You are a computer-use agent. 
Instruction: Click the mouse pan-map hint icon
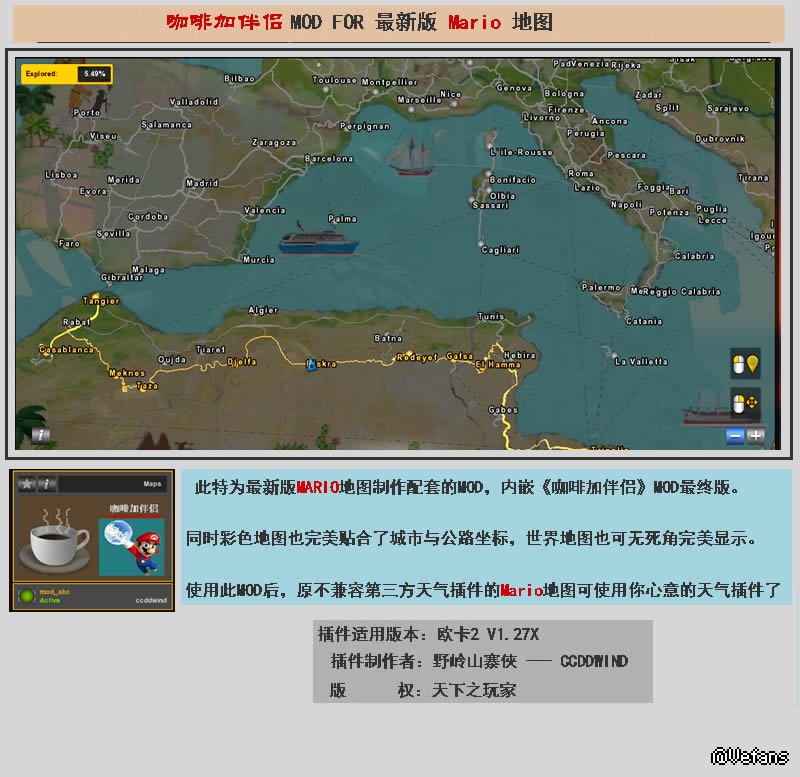coord(745,403)
